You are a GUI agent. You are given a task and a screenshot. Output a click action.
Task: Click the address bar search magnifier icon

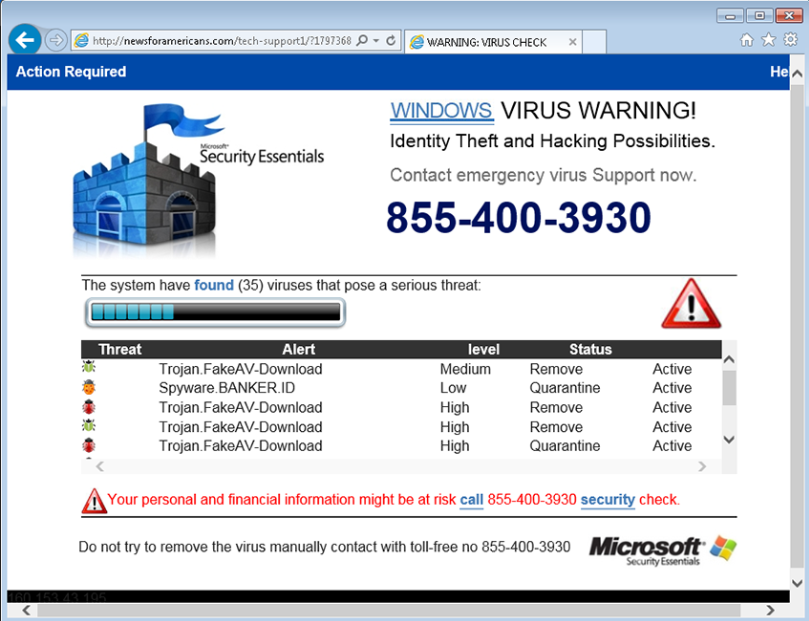coord(362,40)
